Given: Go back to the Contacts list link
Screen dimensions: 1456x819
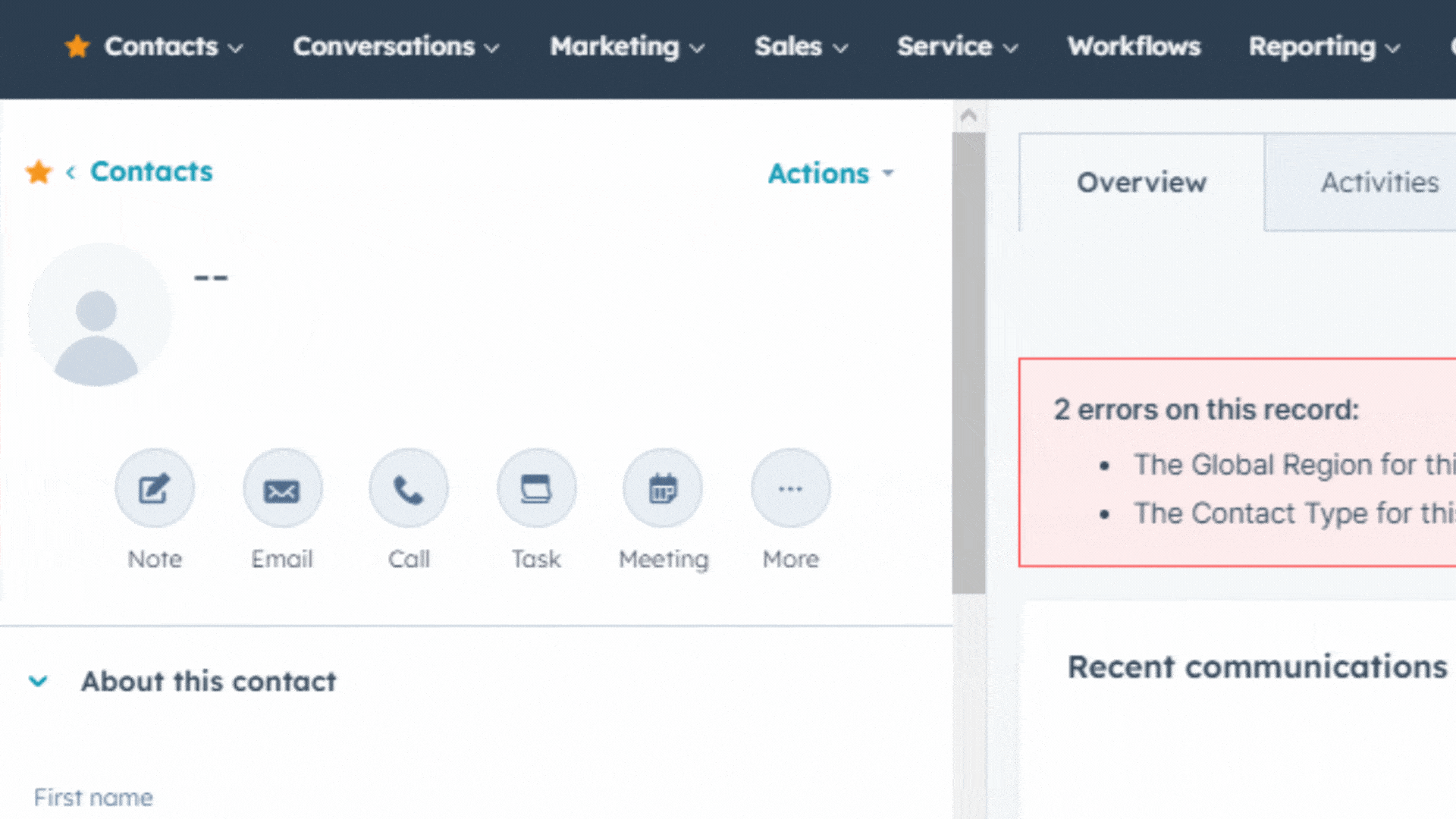Looking at the screenshot, I should coord(152,171).
